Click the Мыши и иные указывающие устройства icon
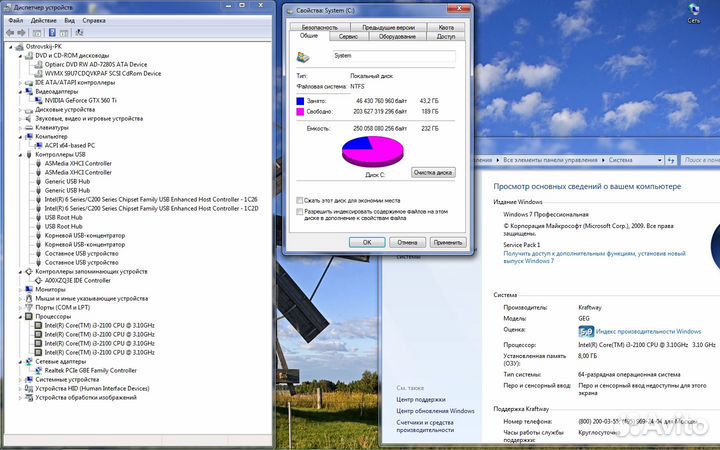This screenshot has height=450, width=720. (x=29, y=298)
